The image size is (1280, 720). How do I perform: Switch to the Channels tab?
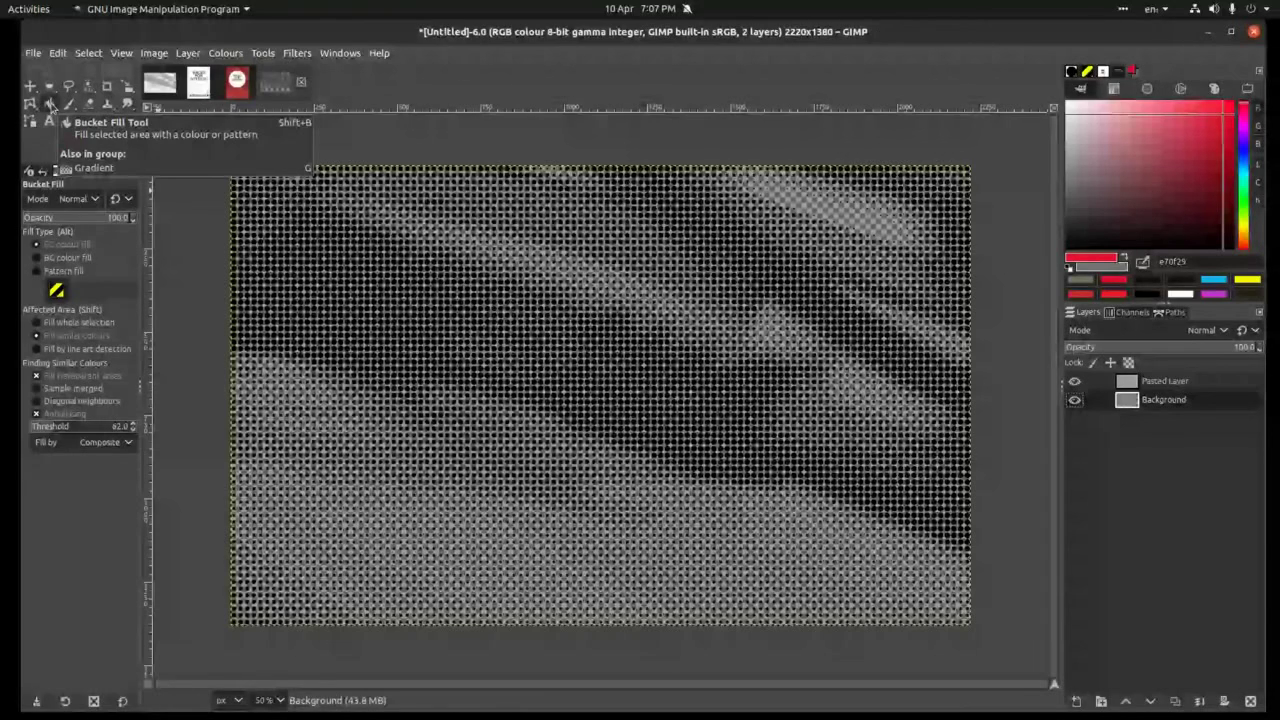[x=1127, y=312]
